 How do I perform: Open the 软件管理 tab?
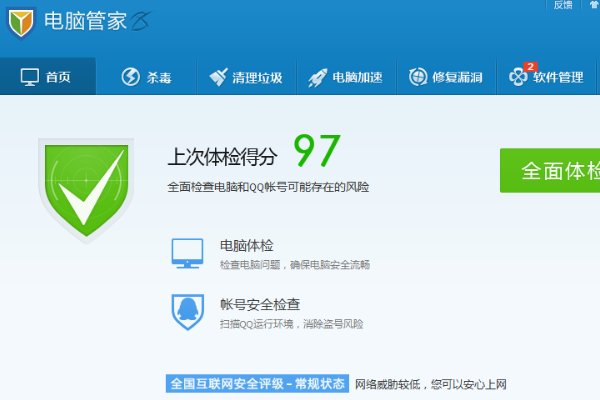pyautogui.click(x=546, y=76)
